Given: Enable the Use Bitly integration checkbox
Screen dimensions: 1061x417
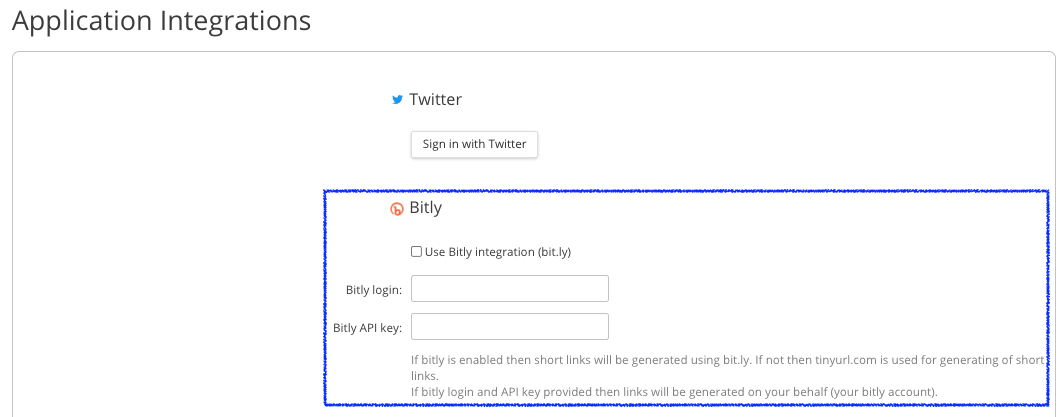Looking at the screenshot, I should coord(416,252).
